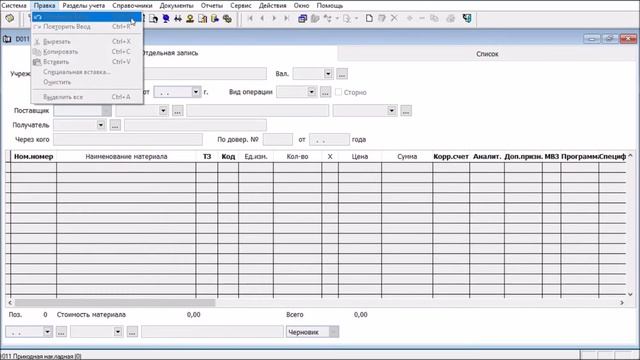Expand the Вид операции dropdown

coord(311,92)
